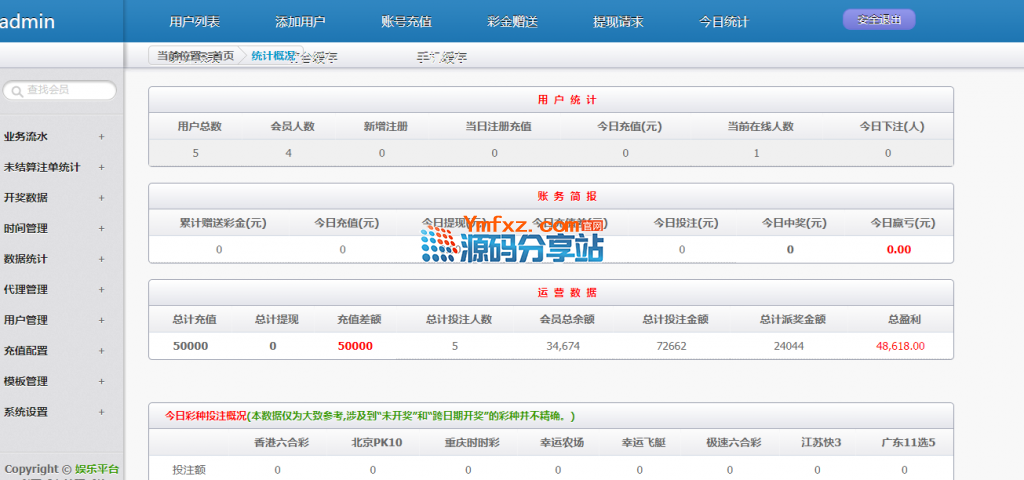Click plus icon beside 开奖数据
The width and height of the screenshot is (1024, 480).
click(x=101, y=198)
